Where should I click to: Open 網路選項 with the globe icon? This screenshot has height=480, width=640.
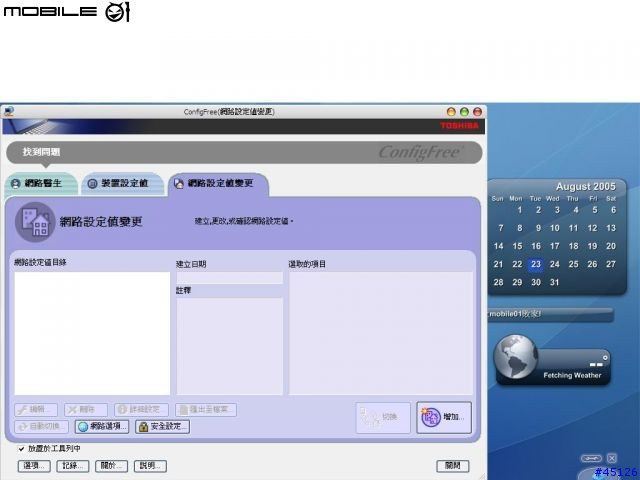[x=102, y=427]
